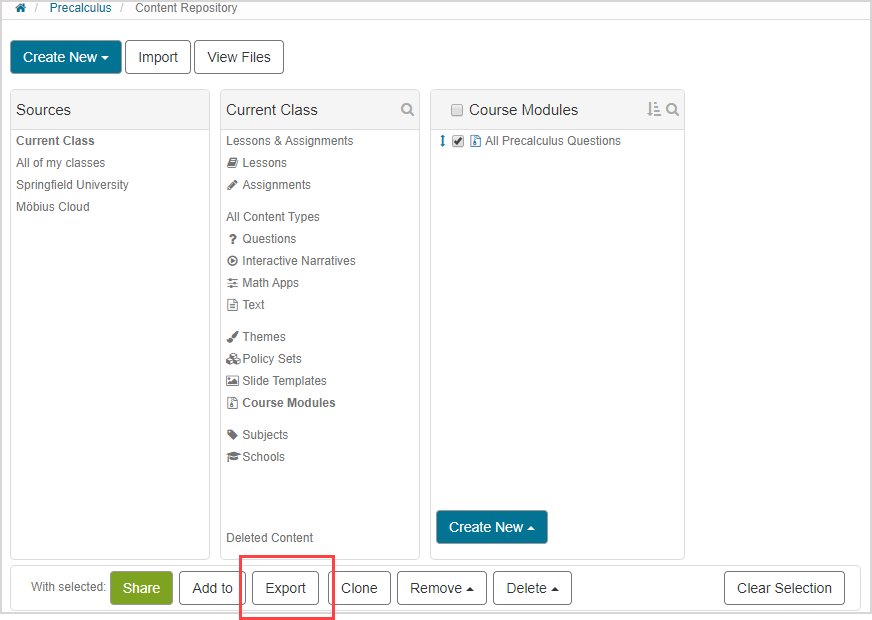
Task: Select Springfield University source
Action: point(72,185)
